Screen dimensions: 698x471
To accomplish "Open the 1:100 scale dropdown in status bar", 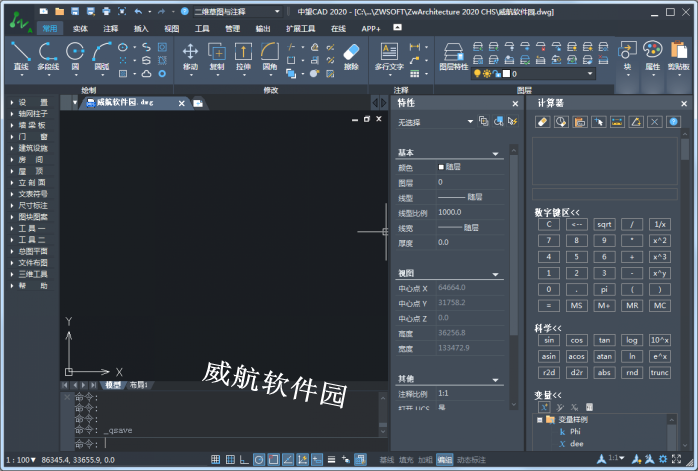I will pyautogui.click(x=20, y=460).
